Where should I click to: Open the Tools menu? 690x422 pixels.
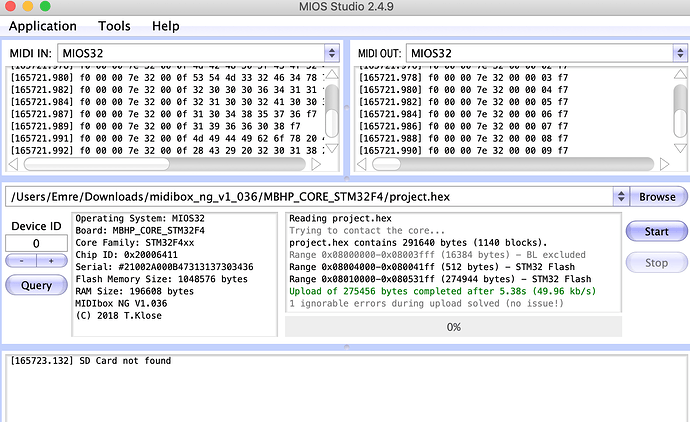(x=114, y=26)
